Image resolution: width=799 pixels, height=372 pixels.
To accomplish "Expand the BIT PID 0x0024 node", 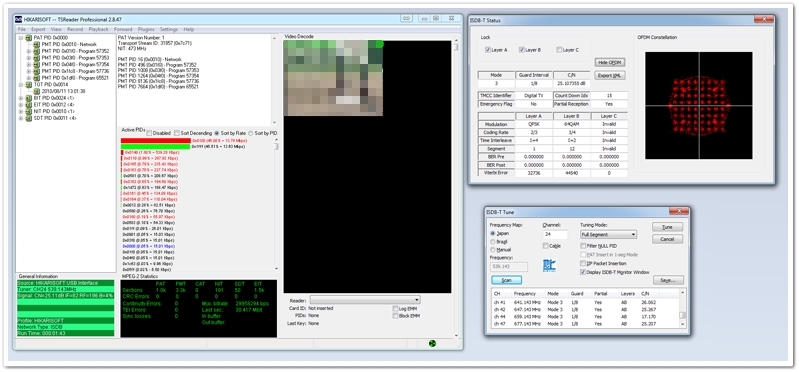I will (x=21, y=98).
